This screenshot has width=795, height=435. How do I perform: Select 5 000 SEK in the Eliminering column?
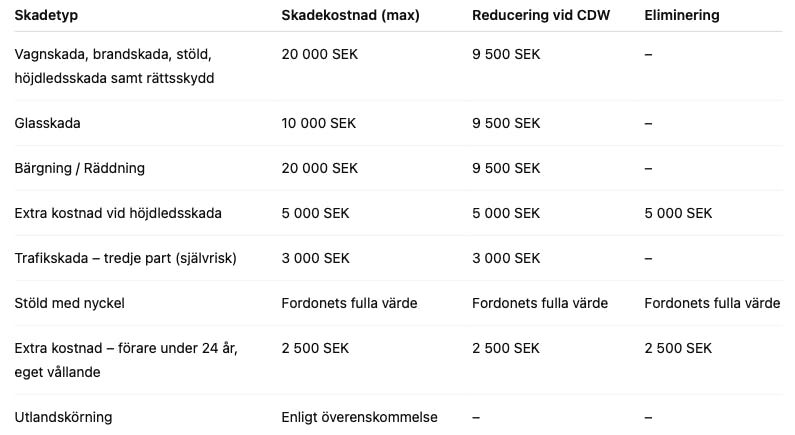(x=678, y=213)
